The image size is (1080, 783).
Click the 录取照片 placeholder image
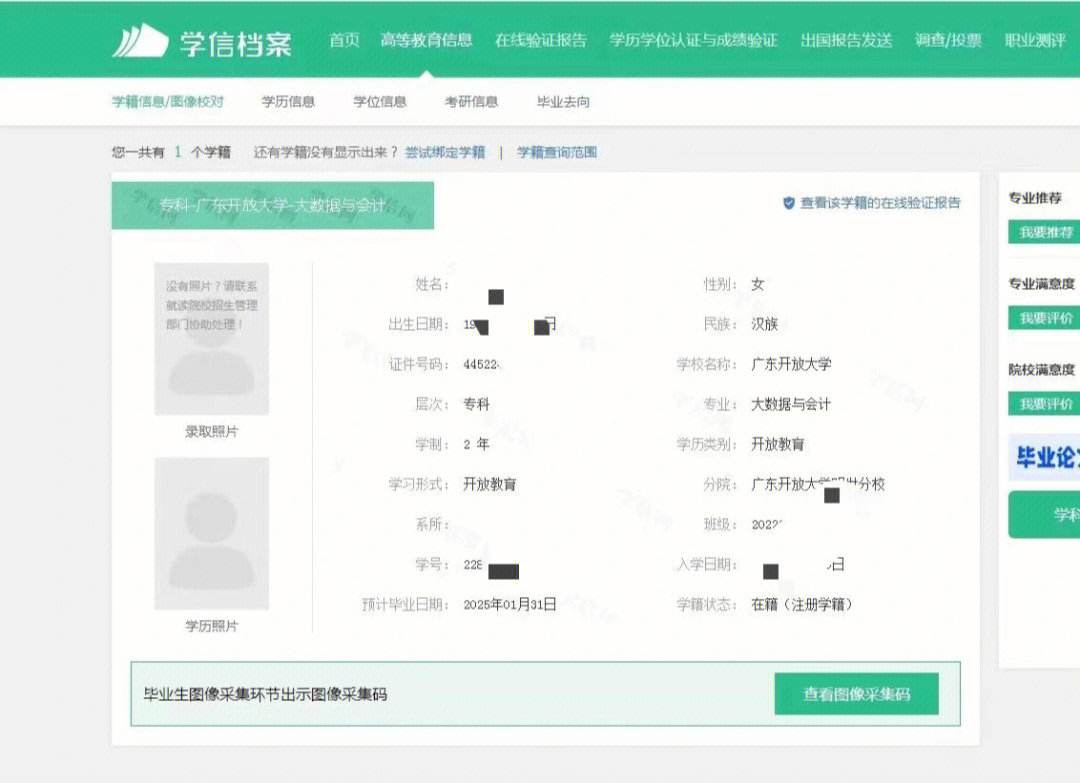(211, 338)
